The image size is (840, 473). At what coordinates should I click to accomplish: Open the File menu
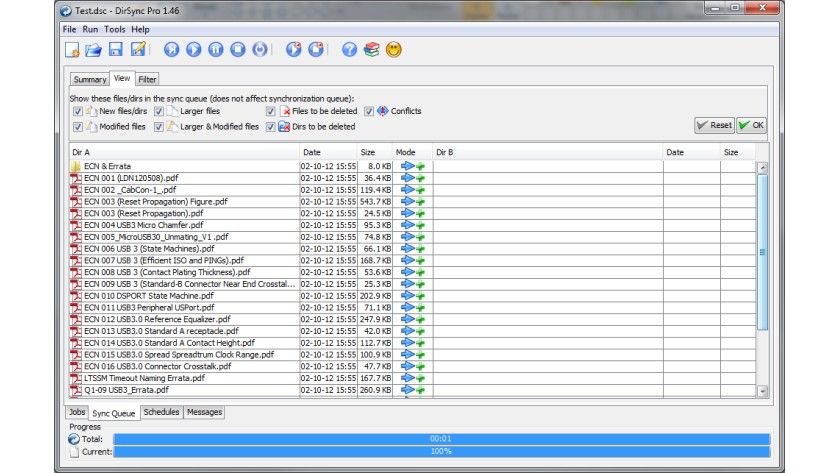(x=70, y=29)
